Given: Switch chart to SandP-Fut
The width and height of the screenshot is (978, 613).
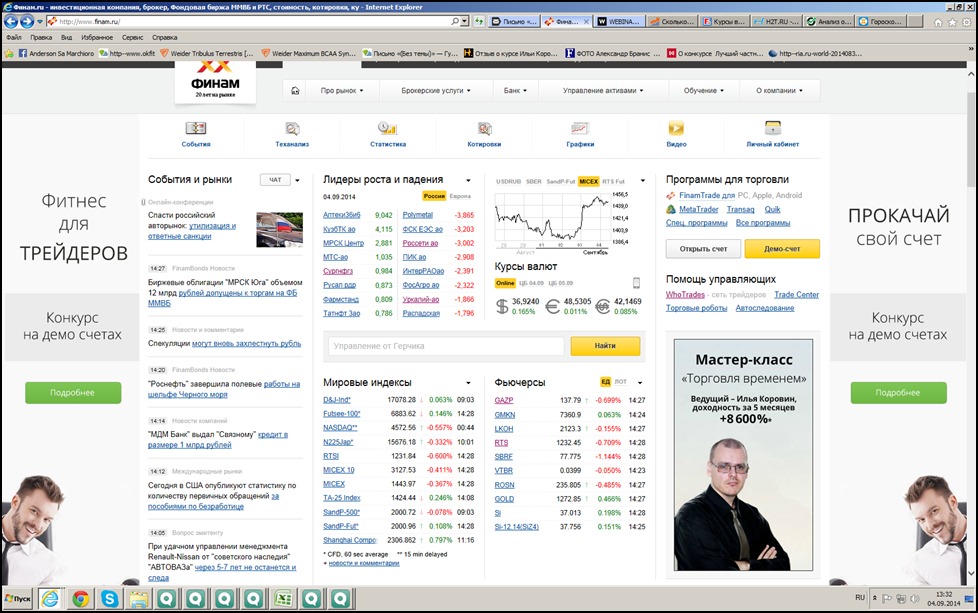Looking at the screenshot, I should pos(561,181).
